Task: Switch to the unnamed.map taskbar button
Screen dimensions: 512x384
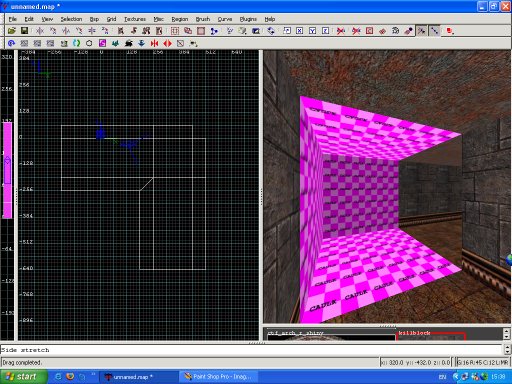Action: point(139,377)
